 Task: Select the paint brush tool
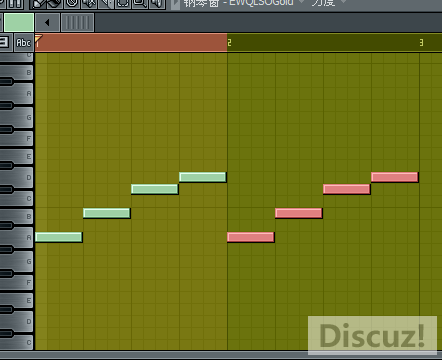pyautogui.click(x=54, y=4)
